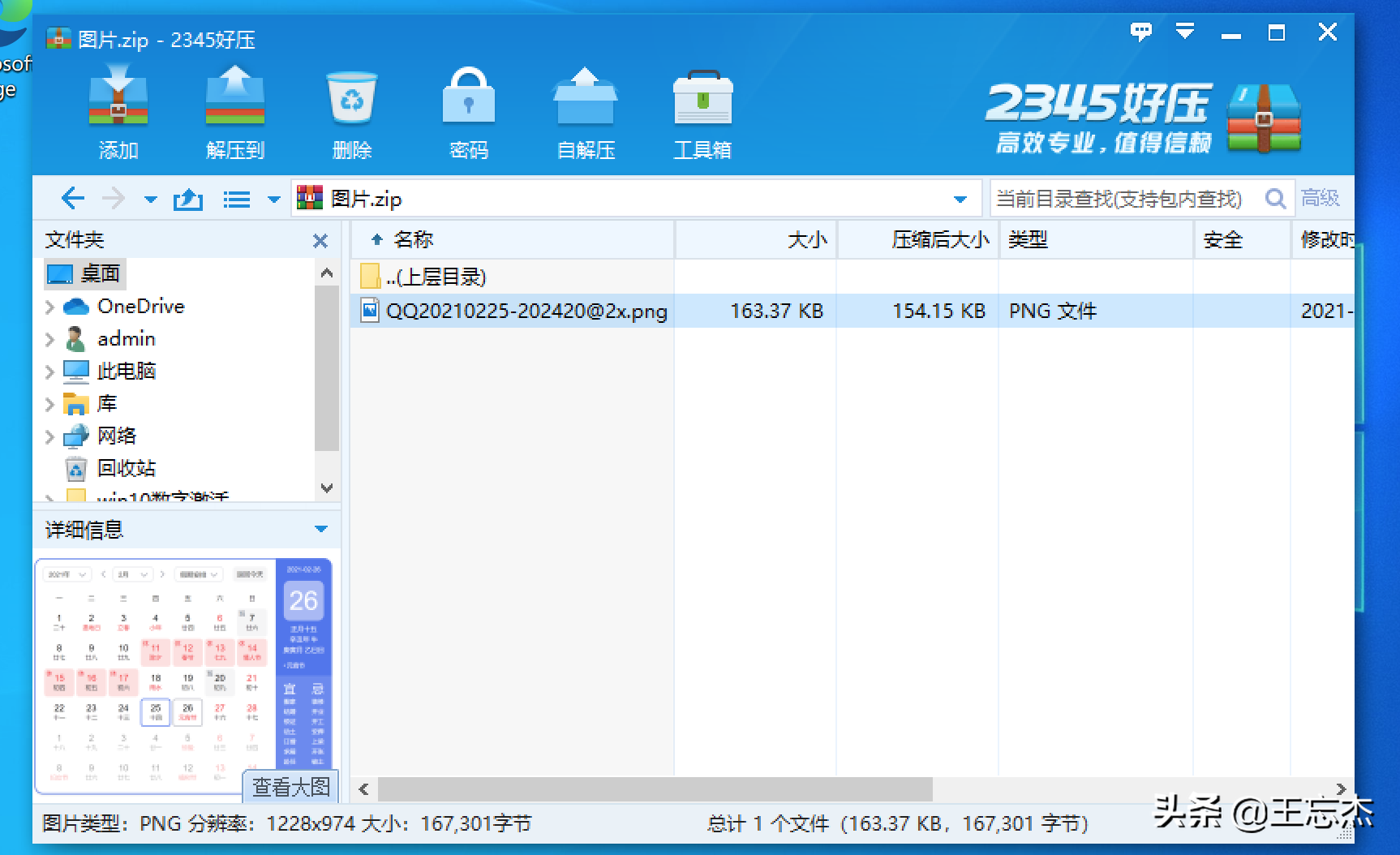The image size is (1400, 855).
Task: Click the calendar preview thumbnail
Action: point(183,675)
